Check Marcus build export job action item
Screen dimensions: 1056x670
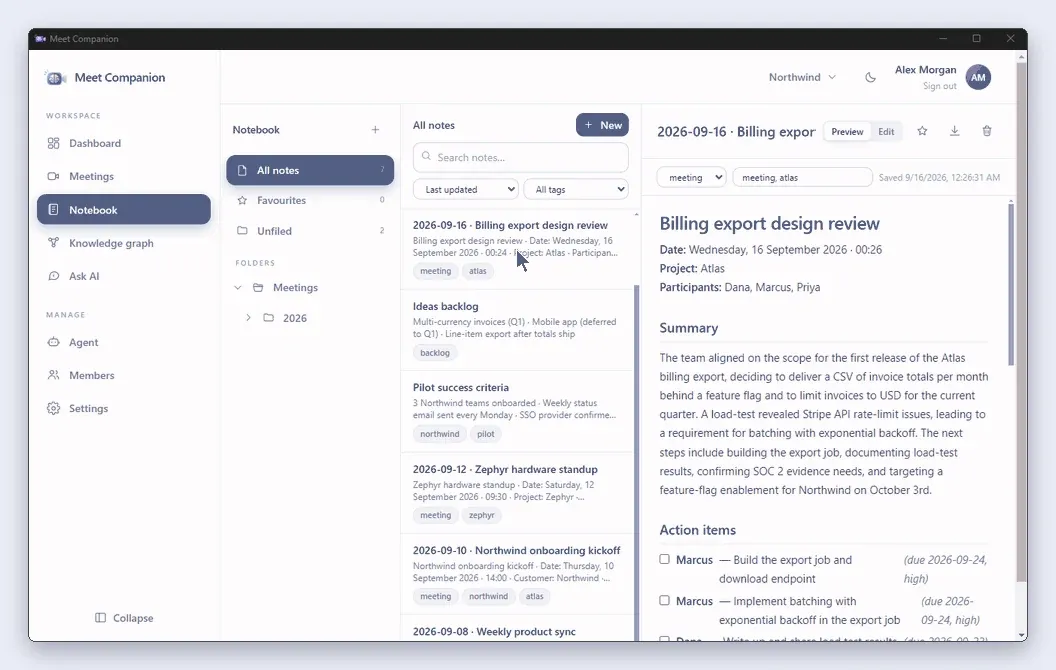tap(665, 559)
